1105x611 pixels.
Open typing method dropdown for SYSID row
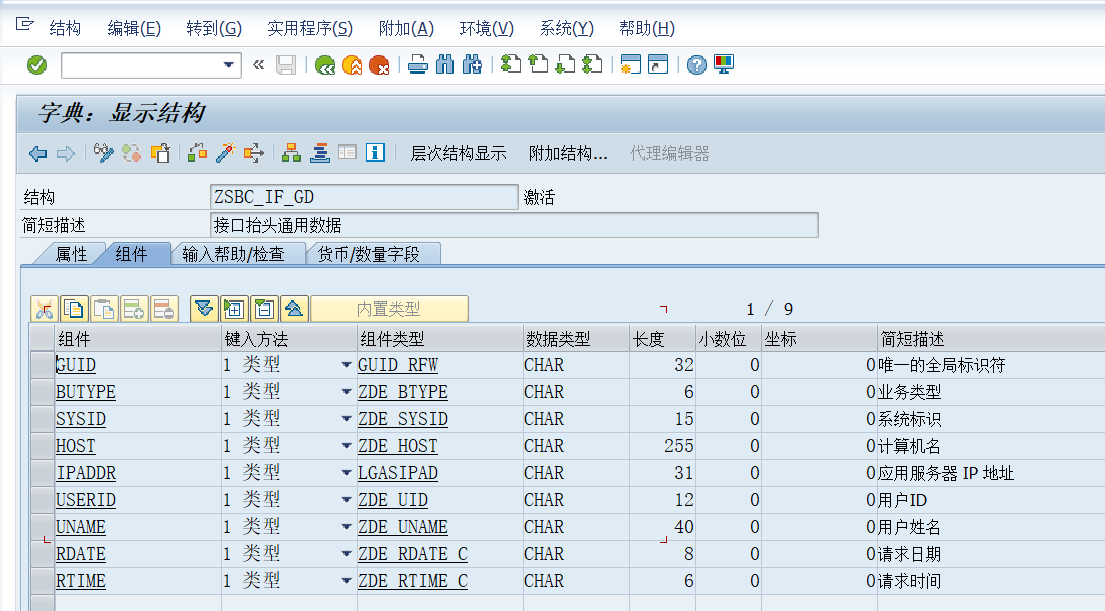346,419
